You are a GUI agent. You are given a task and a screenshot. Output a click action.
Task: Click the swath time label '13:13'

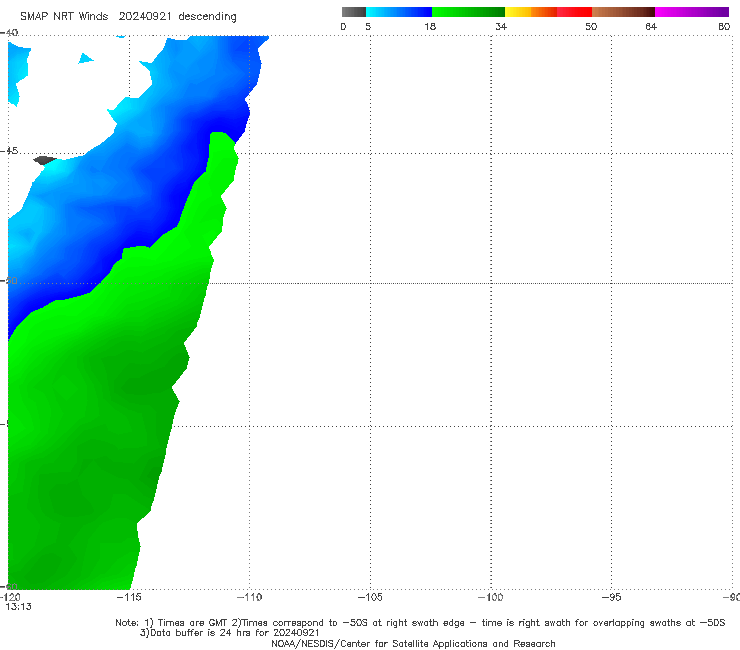(x=18, y=607)
